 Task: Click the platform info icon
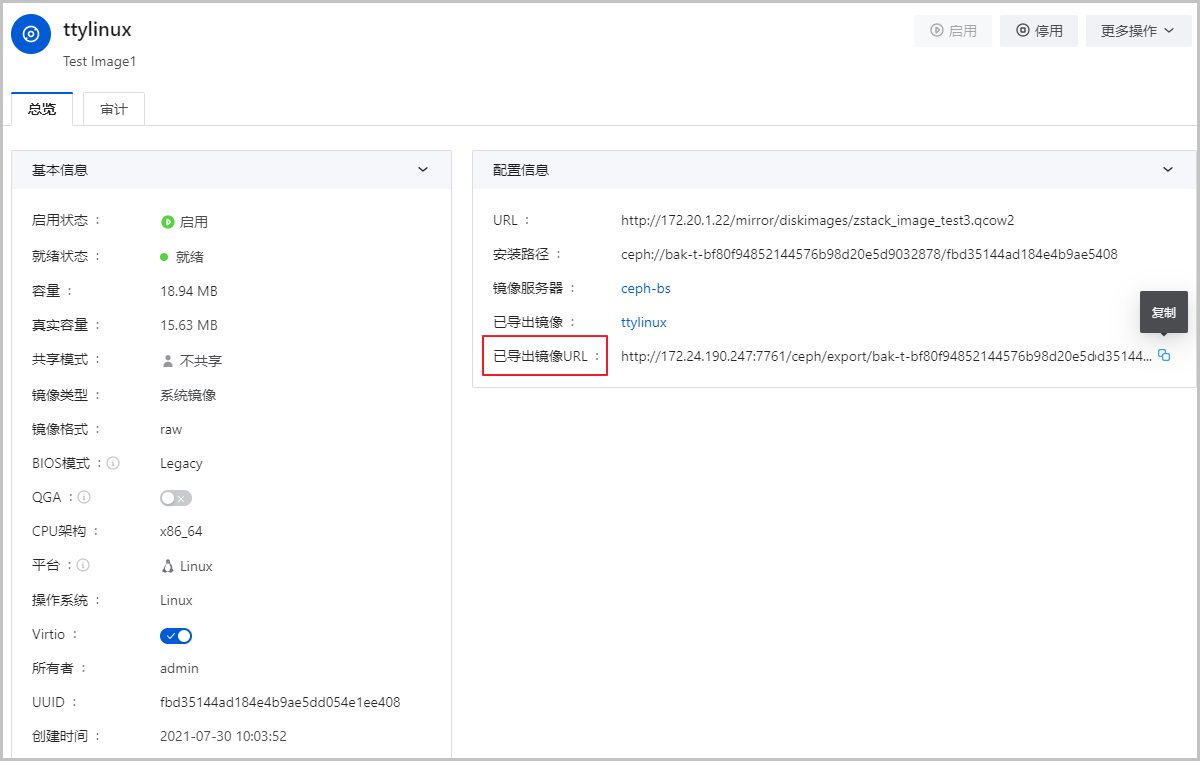click(83, 565)
